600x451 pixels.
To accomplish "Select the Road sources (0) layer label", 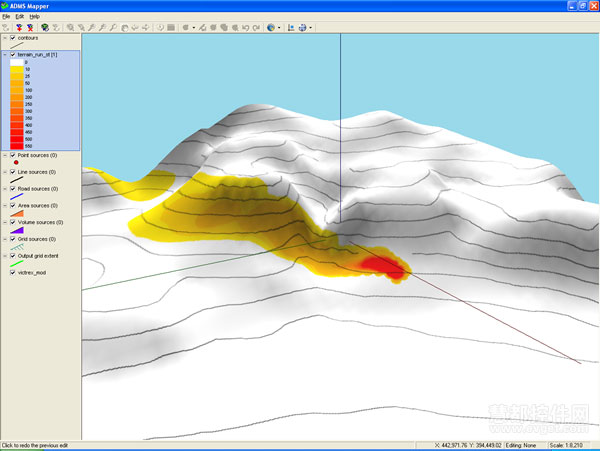I will pyautogui.click(x=38, y=189).
